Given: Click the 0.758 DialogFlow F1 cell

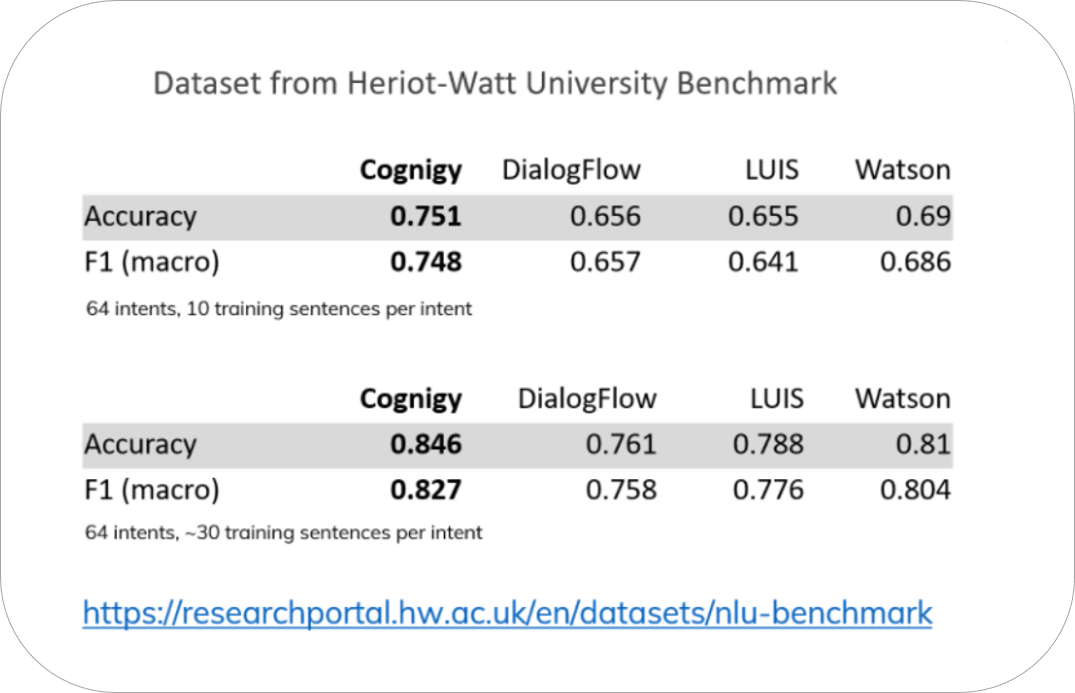Looking at the screenshot, I should [x=621, y=490].
